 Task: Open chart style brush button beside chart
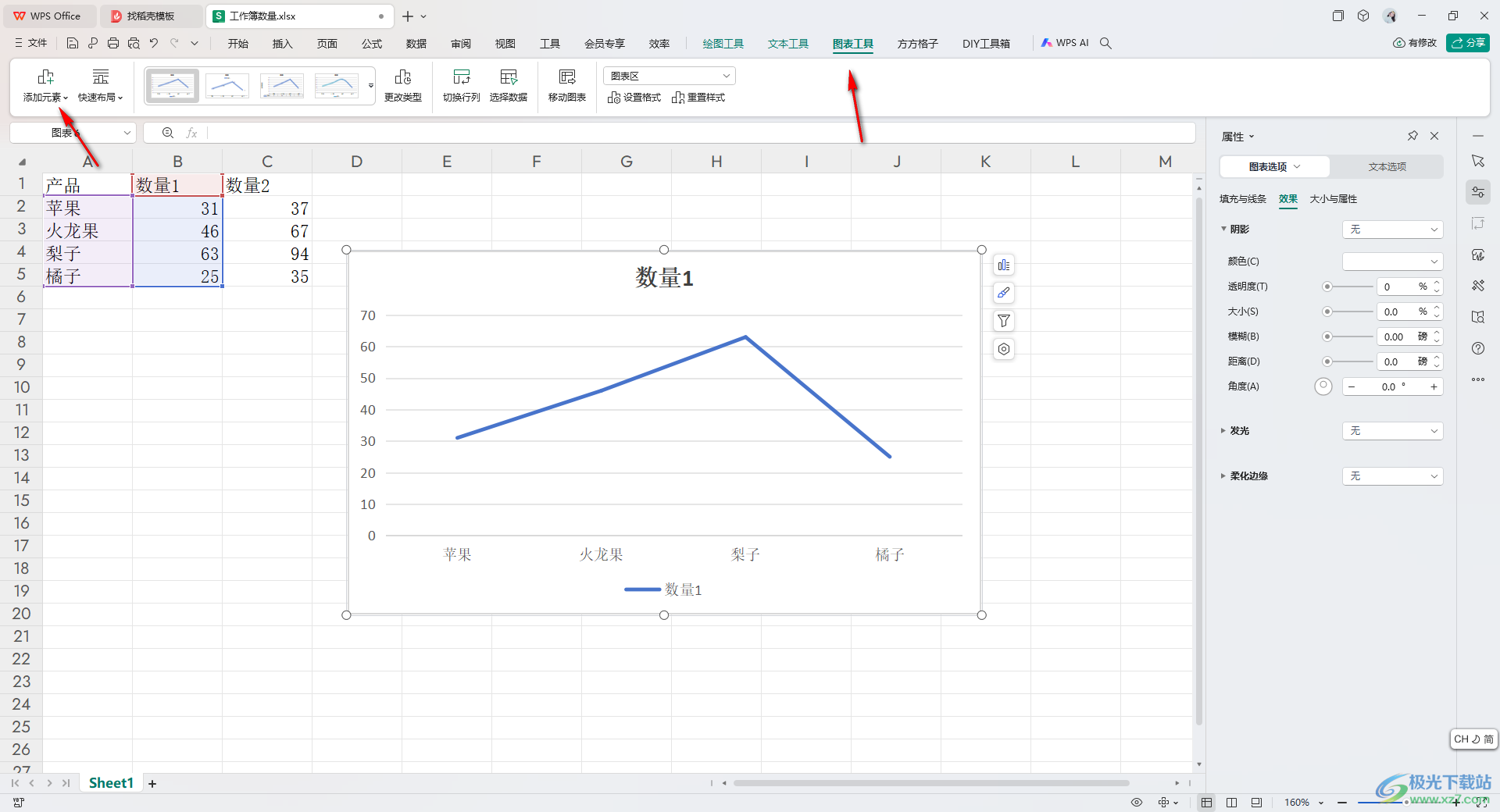[1004, 293]
